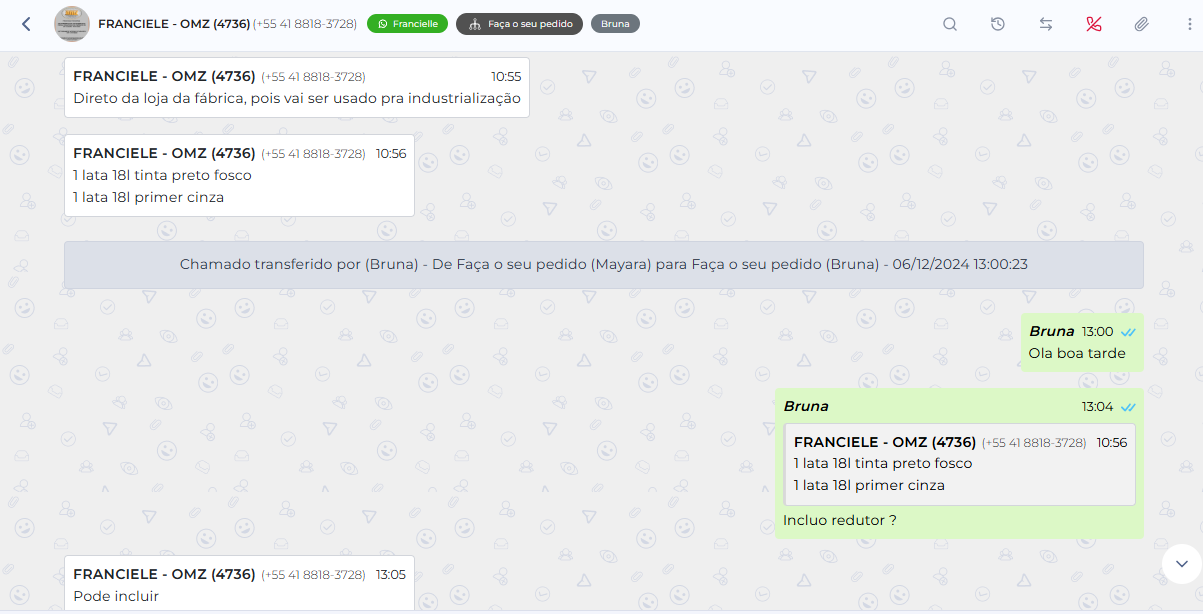Image resolution: width=1203 pixels, height=614 pixels.
Task: Click the green Francielle WhatsApp tag
Action: [x=407, y=24]
